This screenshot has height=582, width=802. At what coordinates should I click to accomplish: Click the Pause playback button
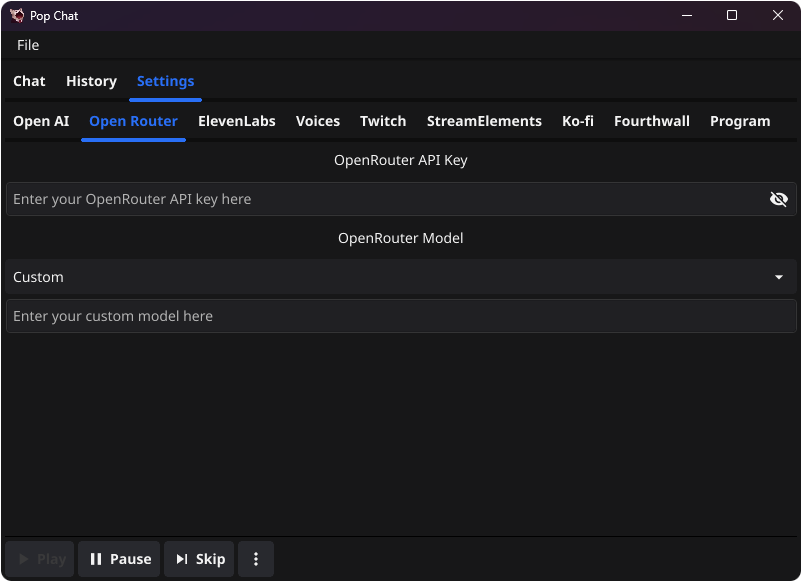click(x=118, y=559)
